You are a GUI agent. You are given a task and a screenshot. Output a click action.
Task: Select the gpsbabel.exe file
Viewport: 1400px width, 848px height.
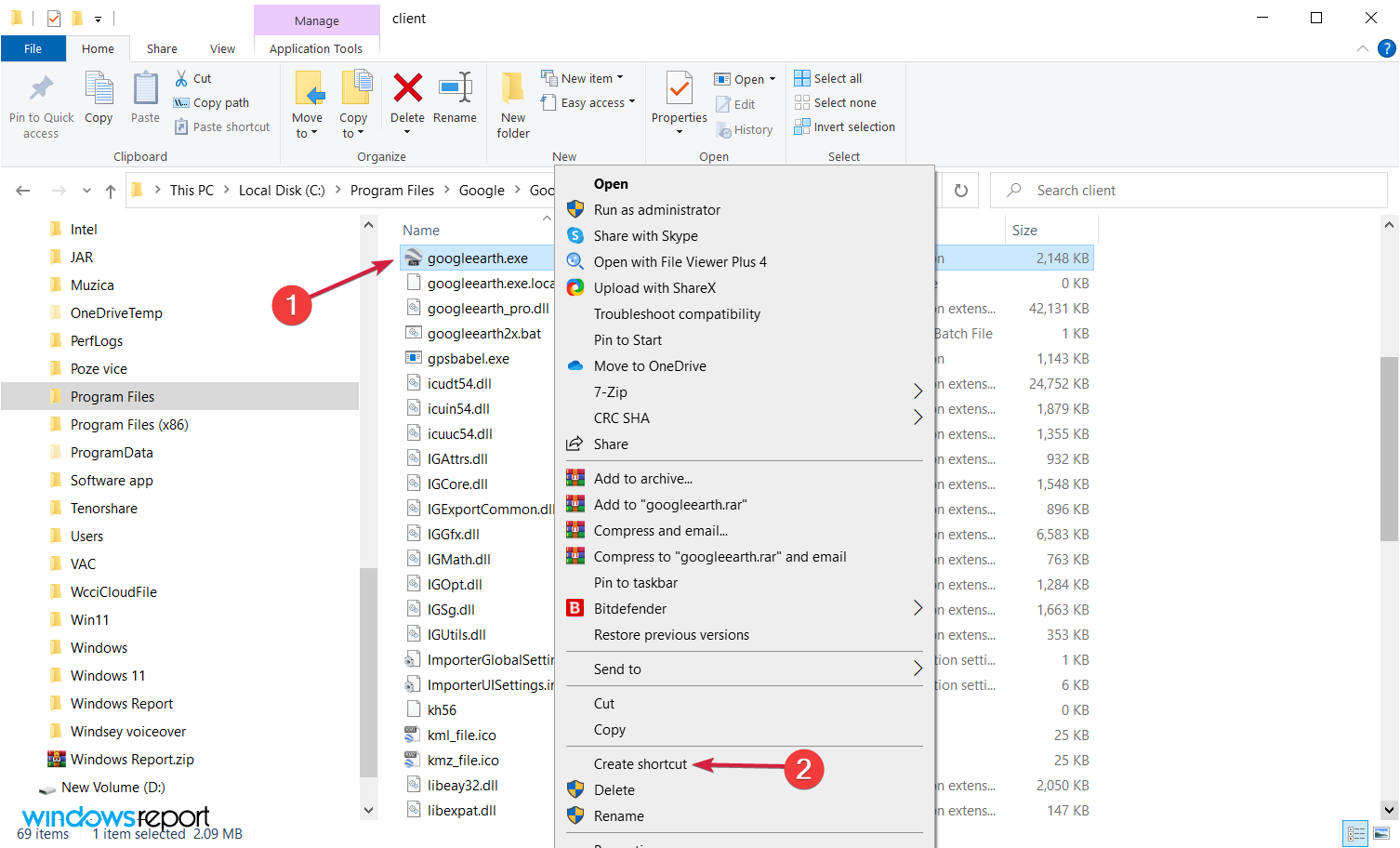coord(469,359)
